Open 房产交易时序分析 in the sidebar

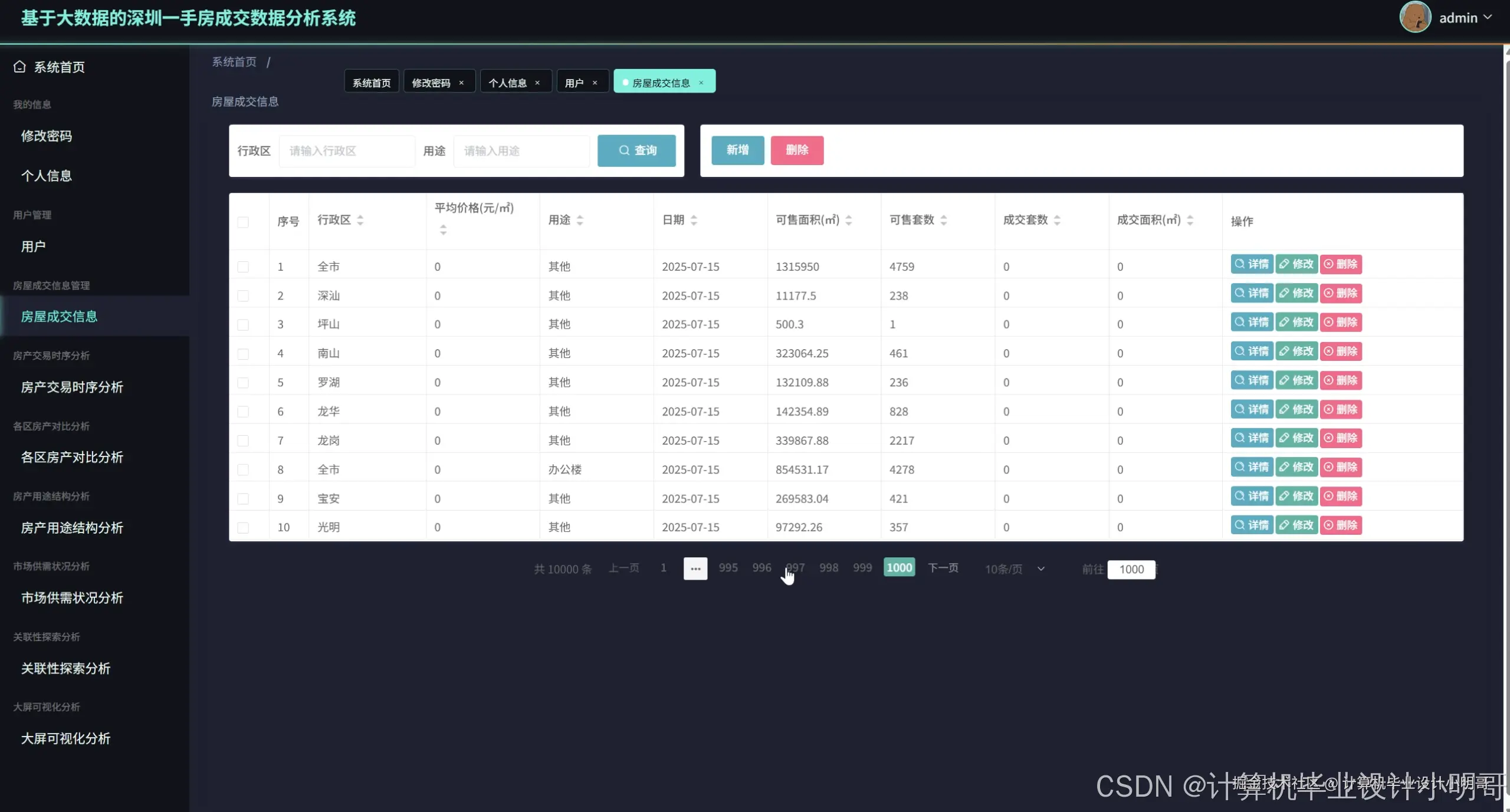[72, 387]
